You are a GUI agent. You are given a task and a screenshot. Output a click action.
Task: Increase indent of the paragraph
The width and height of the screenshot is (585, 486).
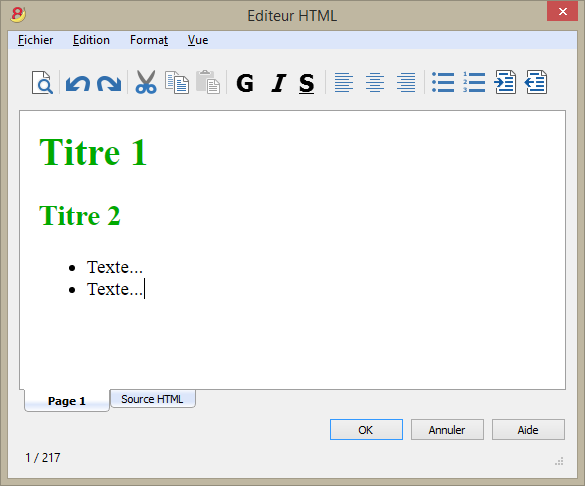[x=505, y=82]
